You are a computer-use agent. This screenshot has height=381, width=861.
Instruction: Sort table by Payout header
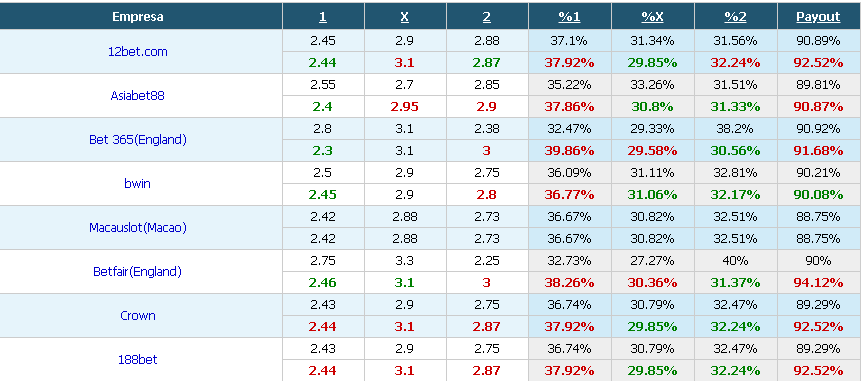tap(818, 17)
